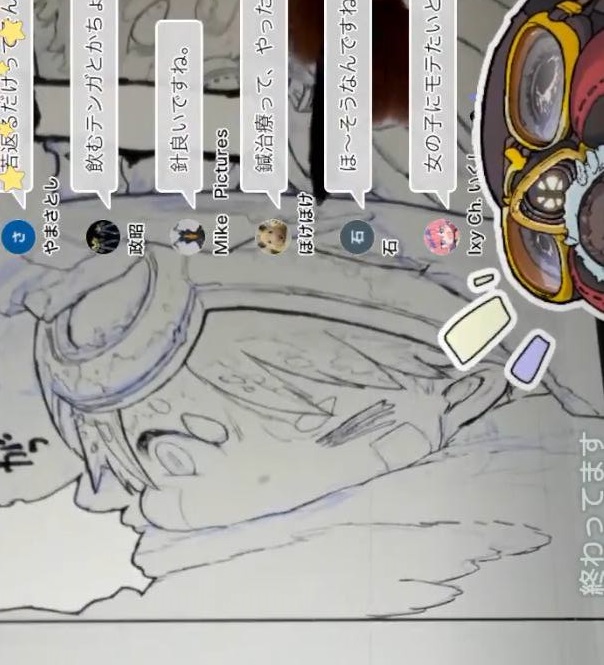The image size is (604, 665).
Task: Click the username Ixy Ch.
Action: click(475, 228)
